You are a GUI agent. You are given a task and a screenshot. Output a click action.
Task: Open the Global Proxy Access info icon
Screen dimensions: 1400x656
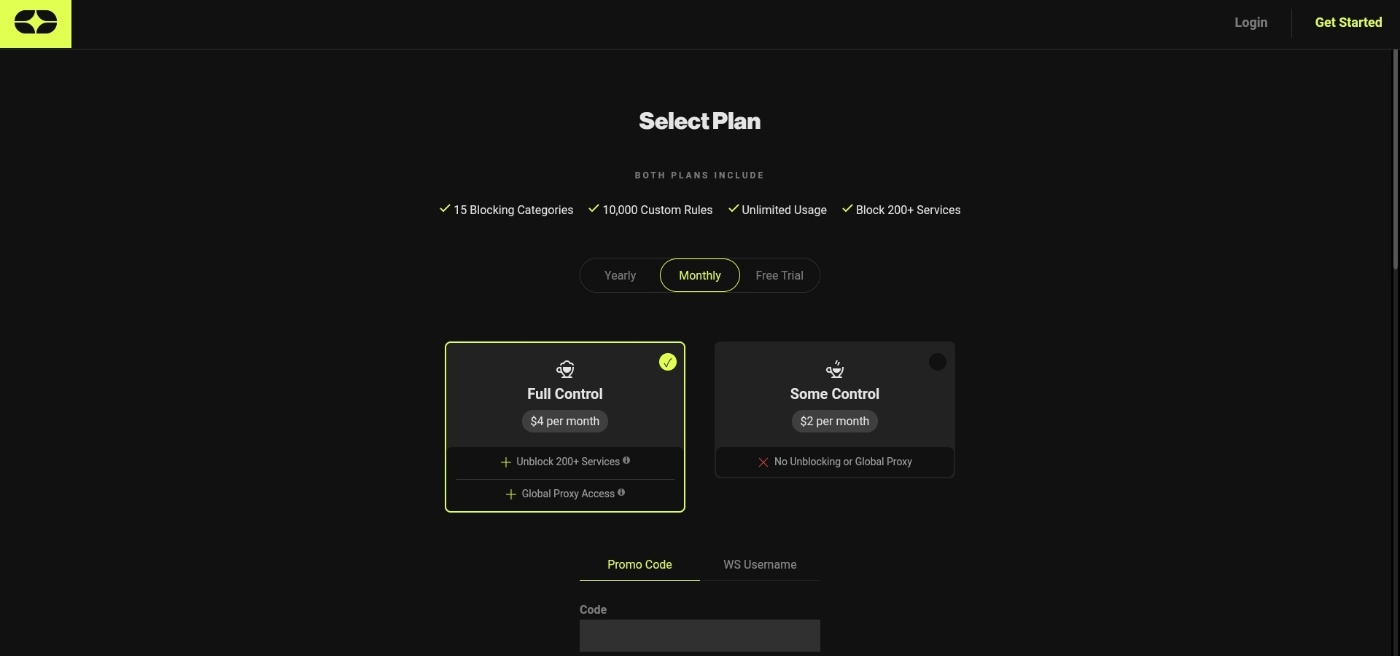(621, 493)
